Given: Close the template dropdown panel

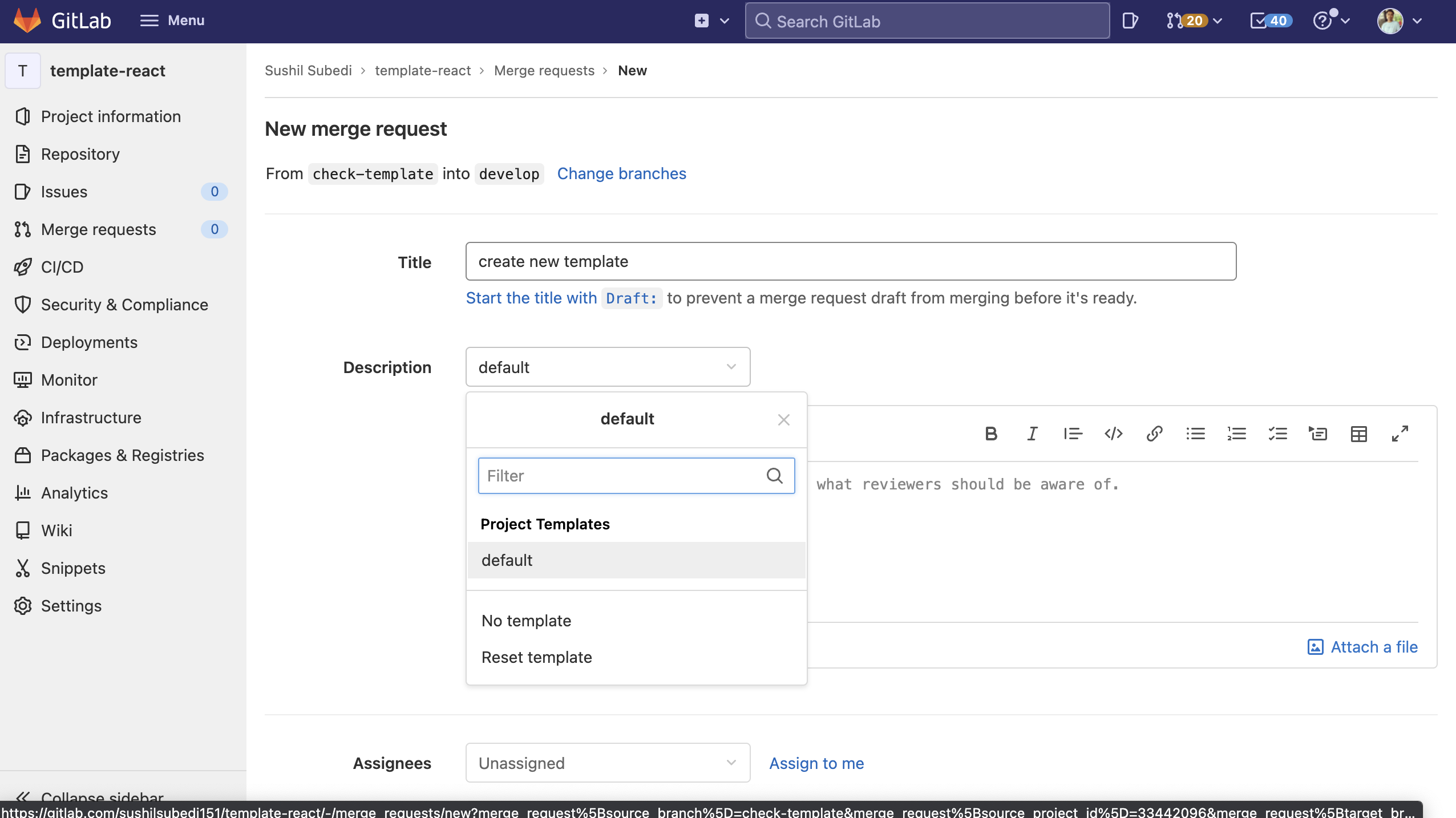Looking at the screenshot, I should 783,420.
